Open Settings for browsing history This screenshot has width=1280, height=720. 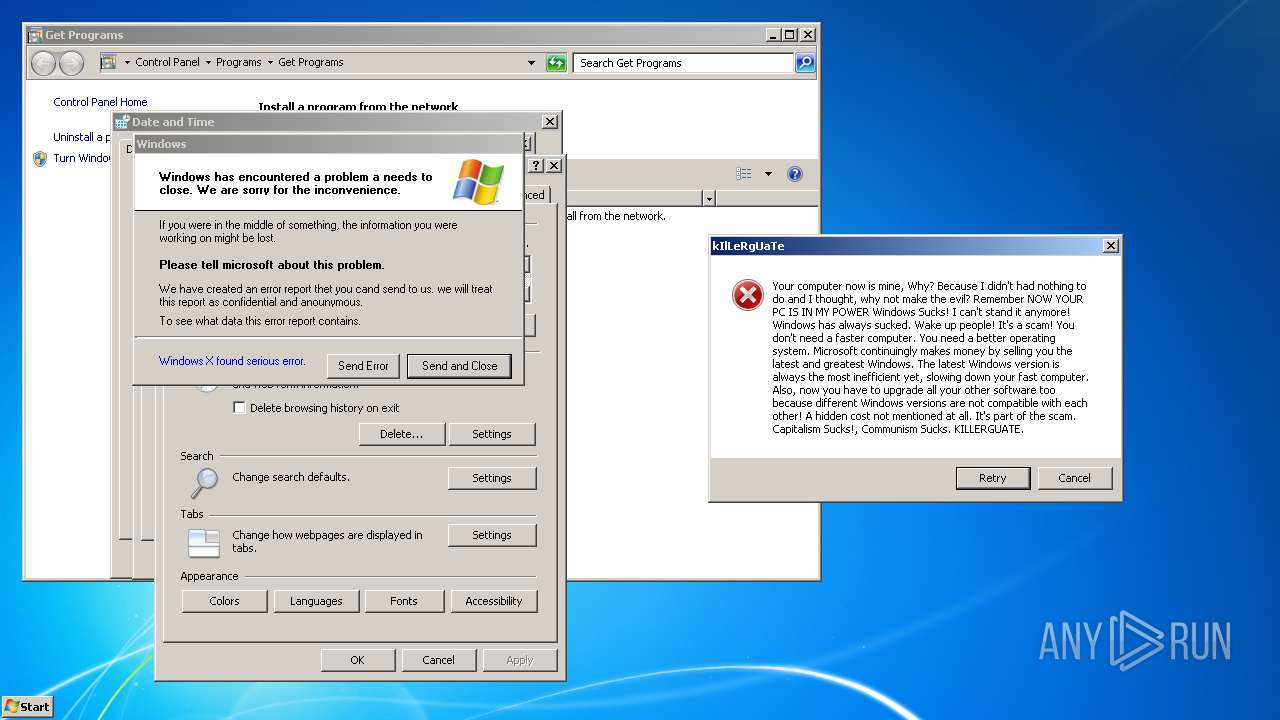pos(491,434)
